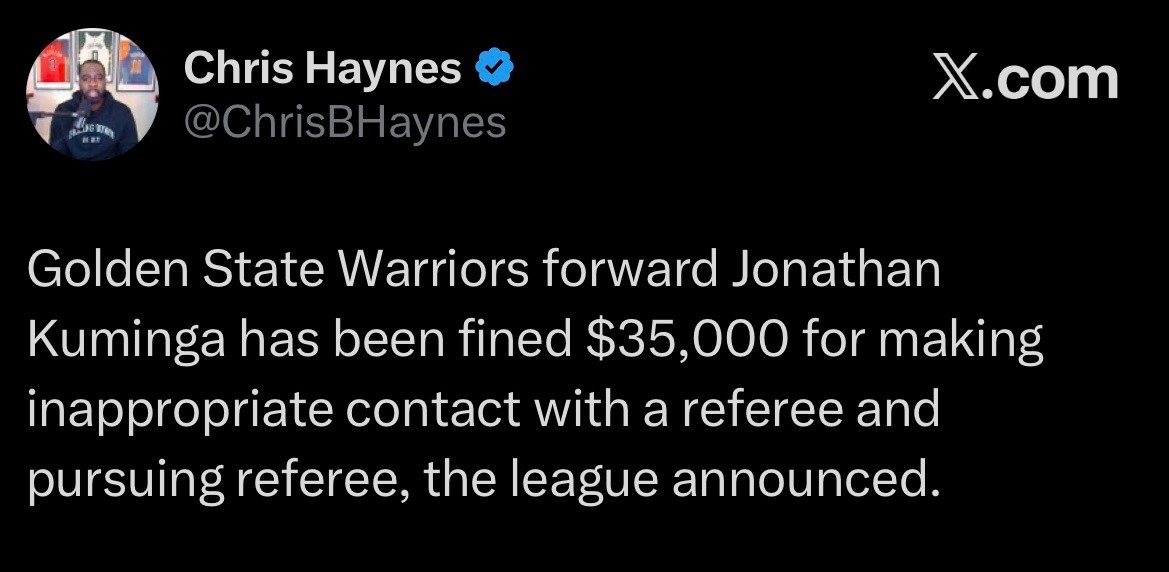1169x572 pixels.
Task: Click the word 'inappropriate' in the tweet
Action: tap(159, 411)
